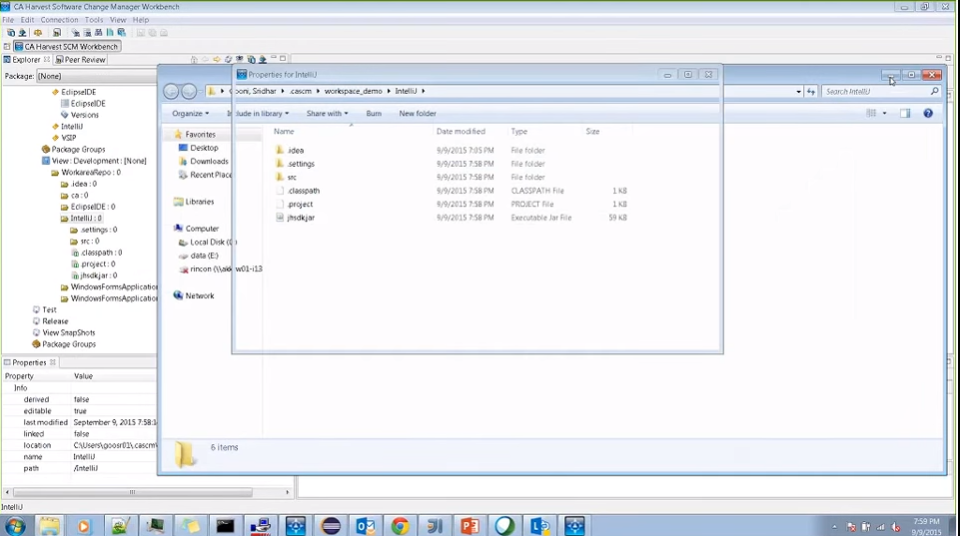
Task: Open the Help menu
Action: (x=141, y=20)
